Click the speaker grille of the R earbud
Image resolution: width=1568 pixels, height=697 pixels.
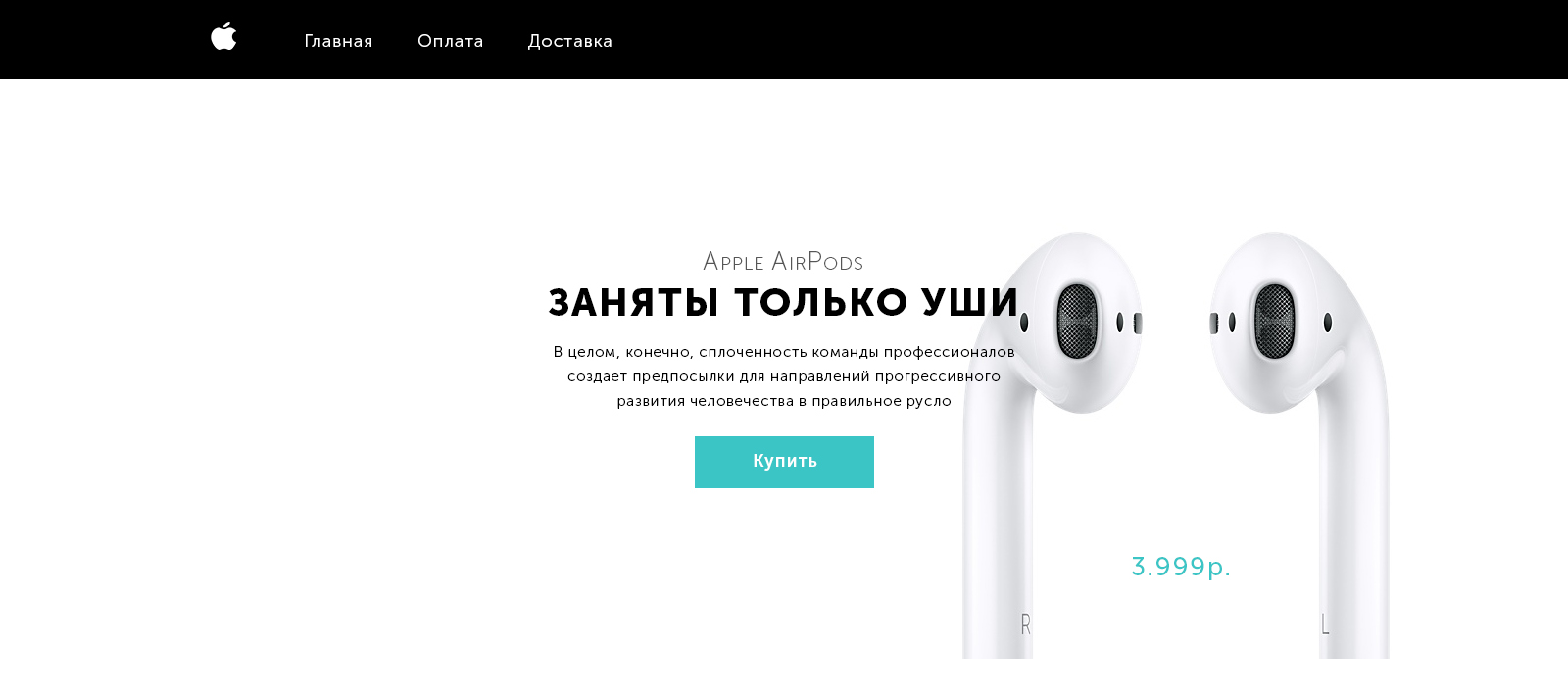[x=1077, y=322]
